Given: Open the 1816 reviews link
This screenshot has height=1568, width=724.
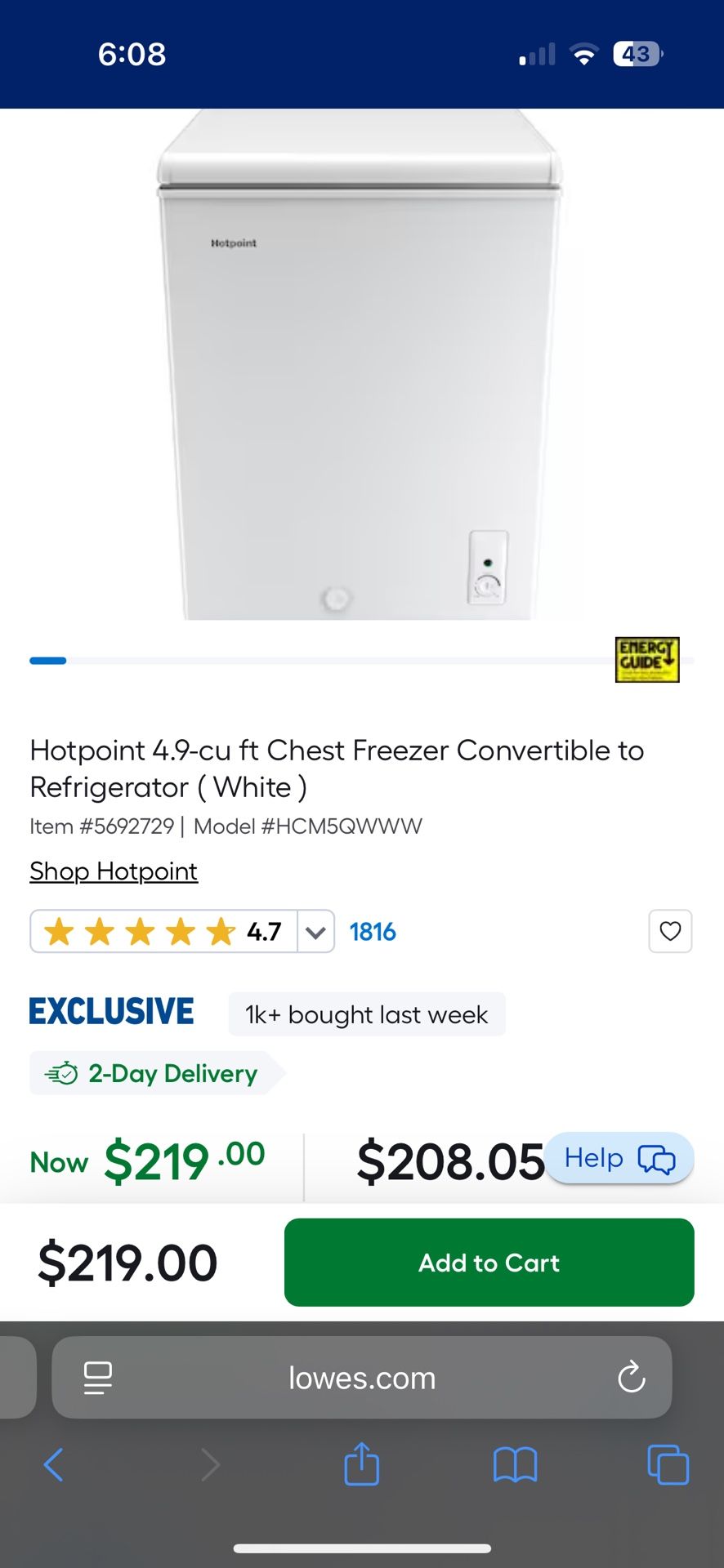Looking at the screenshot, I should (373, 932).
